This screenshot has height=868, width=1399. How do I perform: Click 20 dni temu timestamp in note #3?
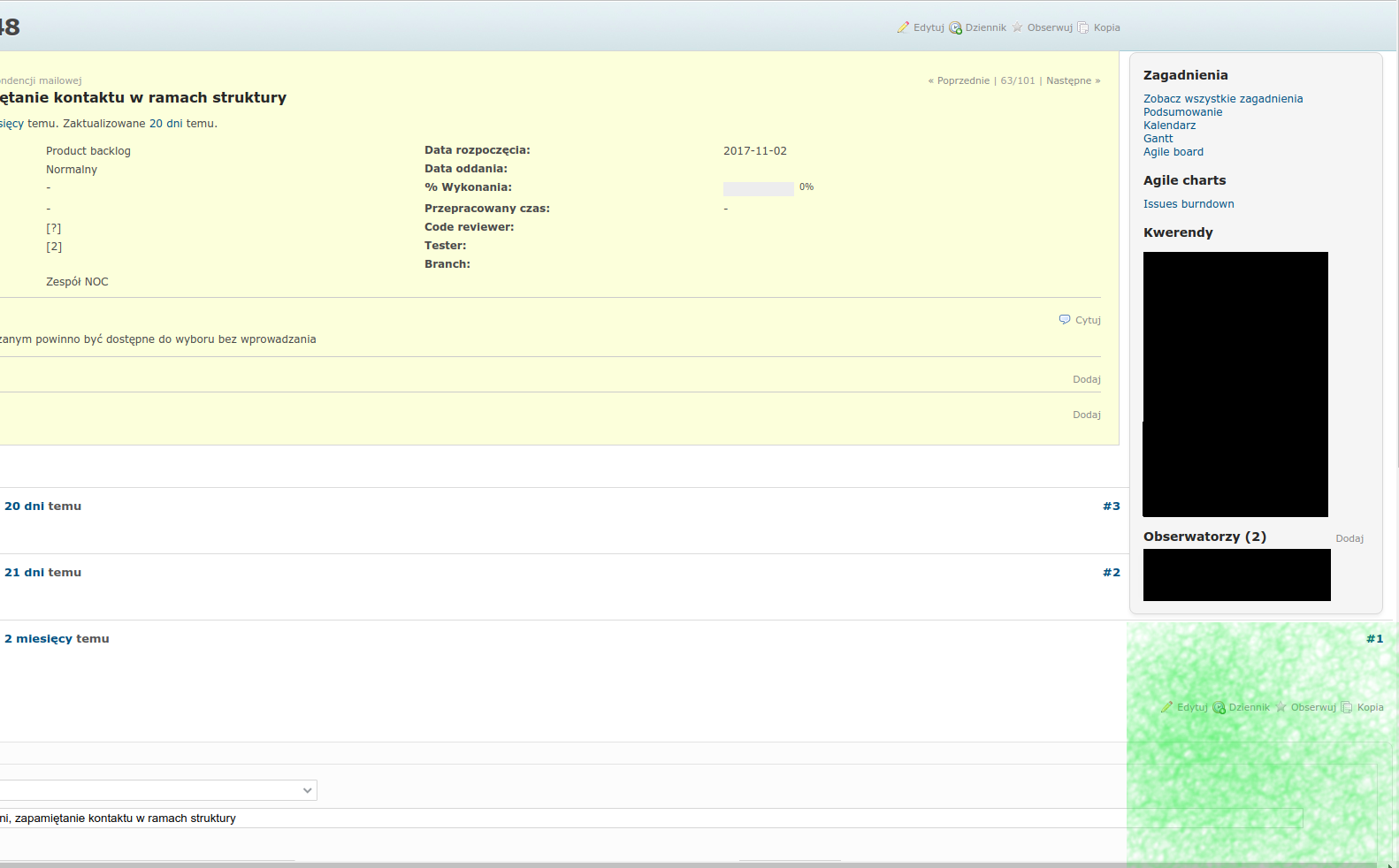[x=25, y=506]
